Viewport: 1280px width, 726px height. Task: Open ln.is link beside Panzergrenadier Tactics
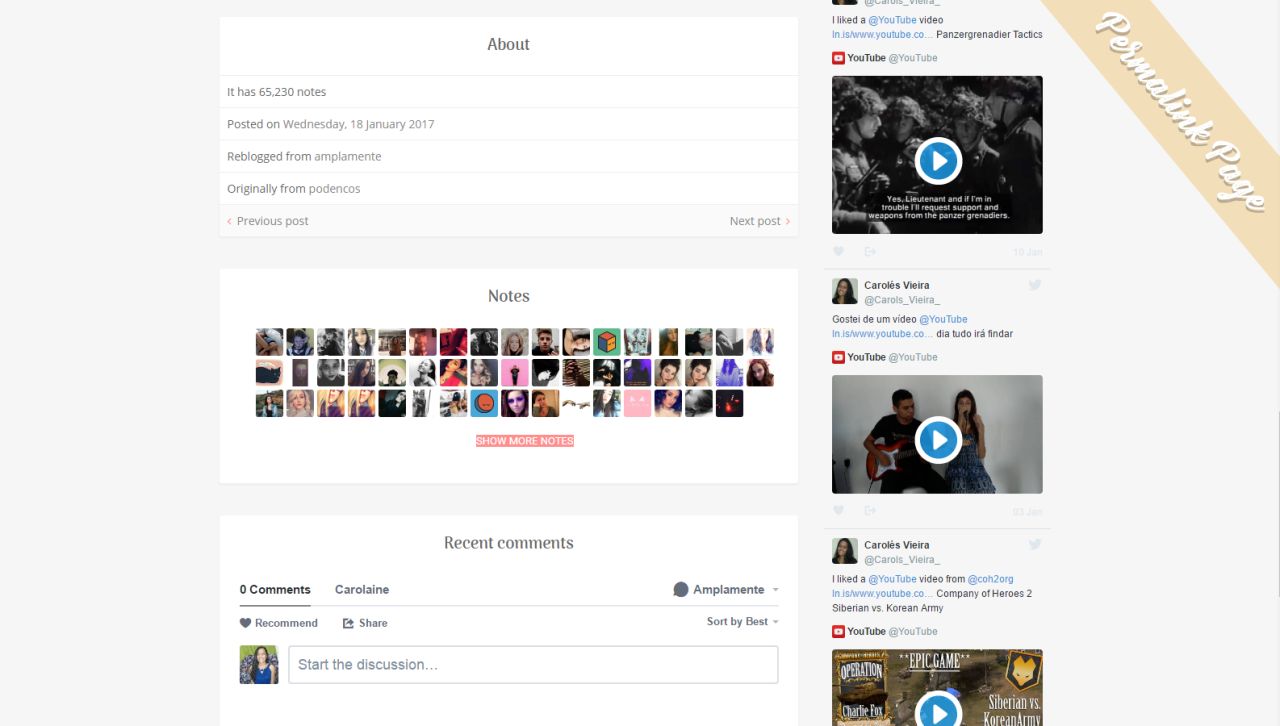pos(882,34)
